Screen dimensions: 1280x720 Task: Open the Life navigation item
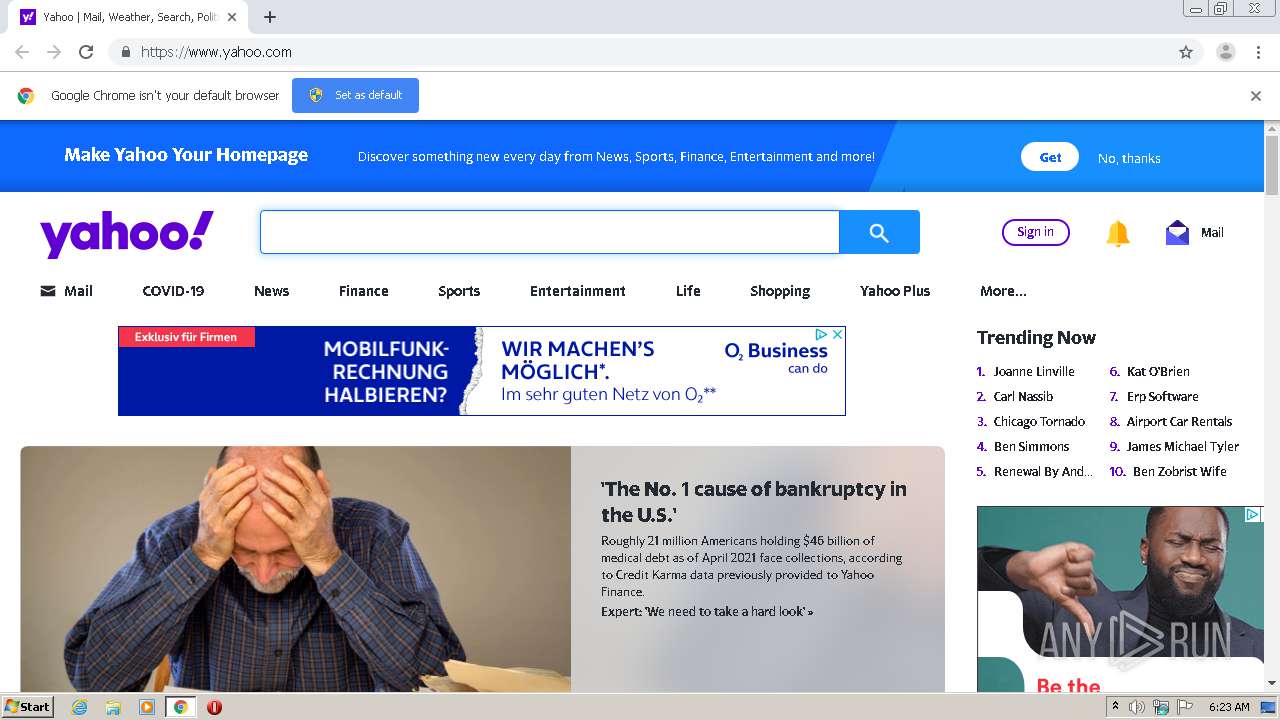[x=688, y=291]
